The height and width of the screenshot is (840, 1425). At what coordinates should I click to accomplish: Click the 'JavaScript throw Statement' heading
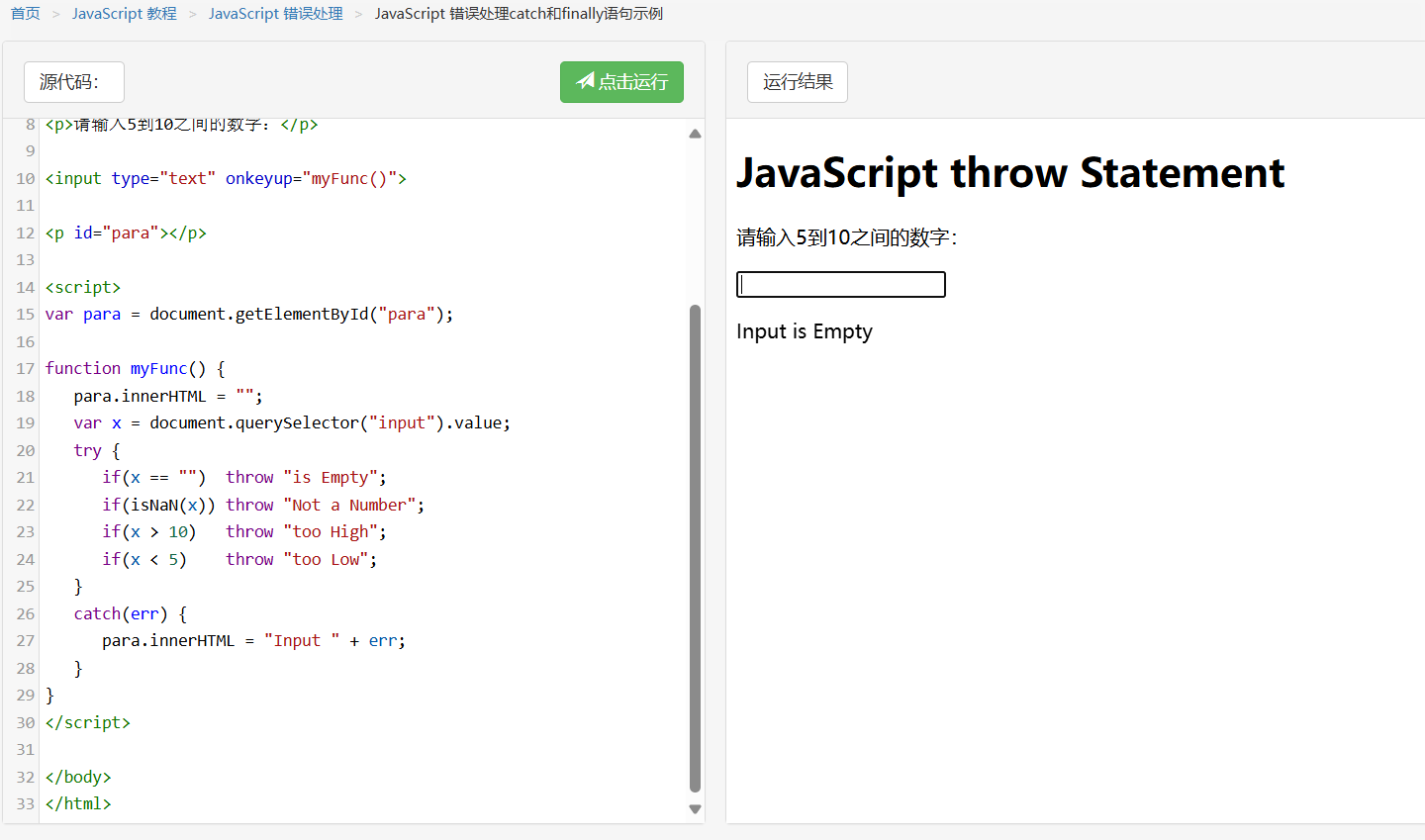[1010, 173]
